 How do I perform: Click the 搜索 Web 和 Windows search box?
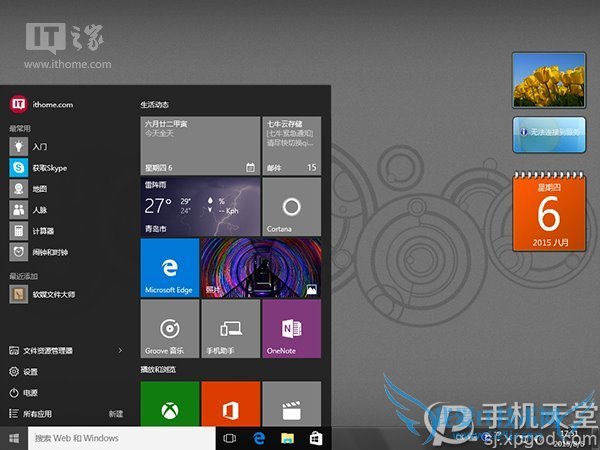click(122, 438)
